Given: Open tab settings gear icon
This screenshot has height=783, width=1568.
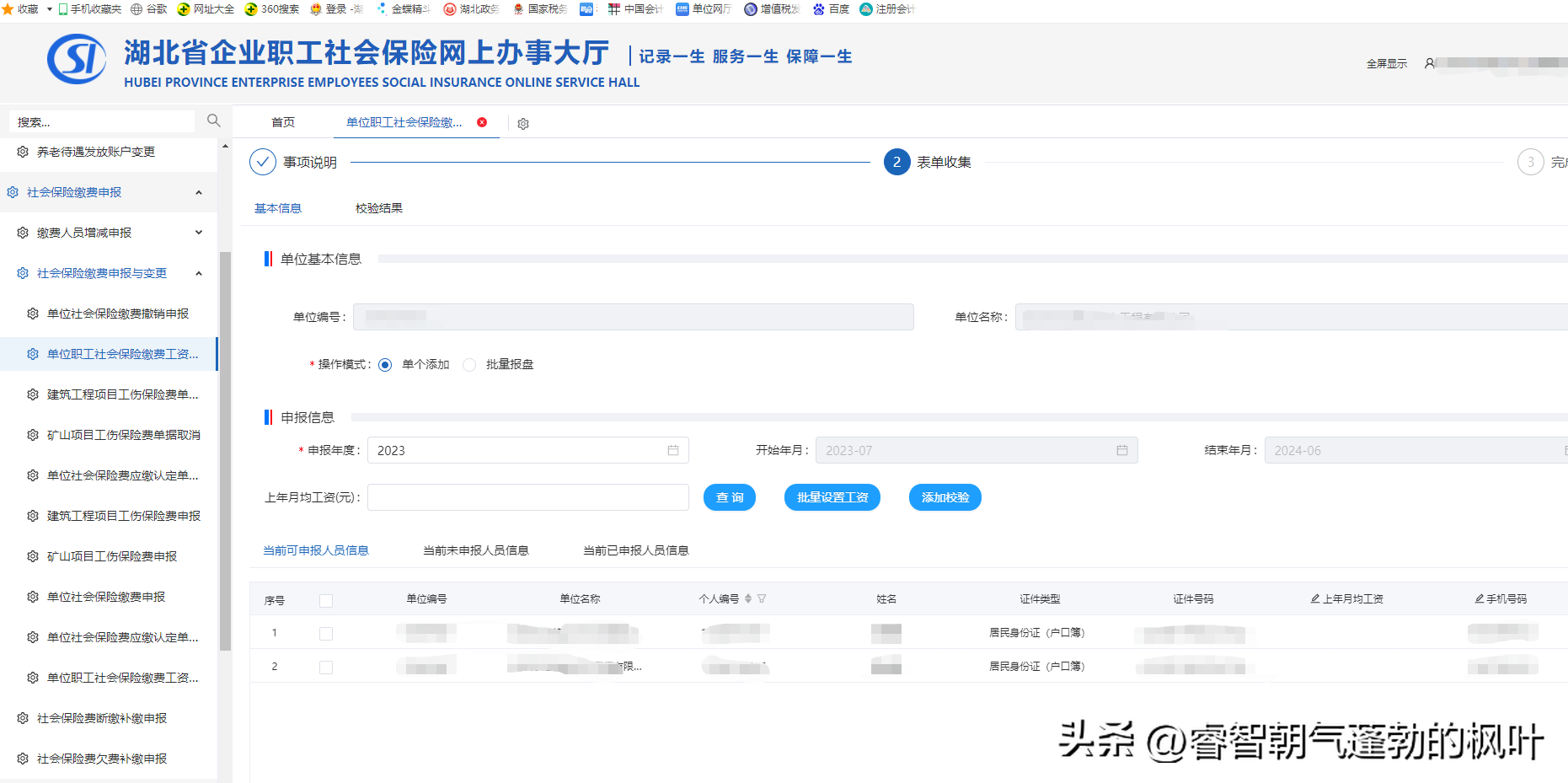Looking at the screenshot, I should coord(523,124).
